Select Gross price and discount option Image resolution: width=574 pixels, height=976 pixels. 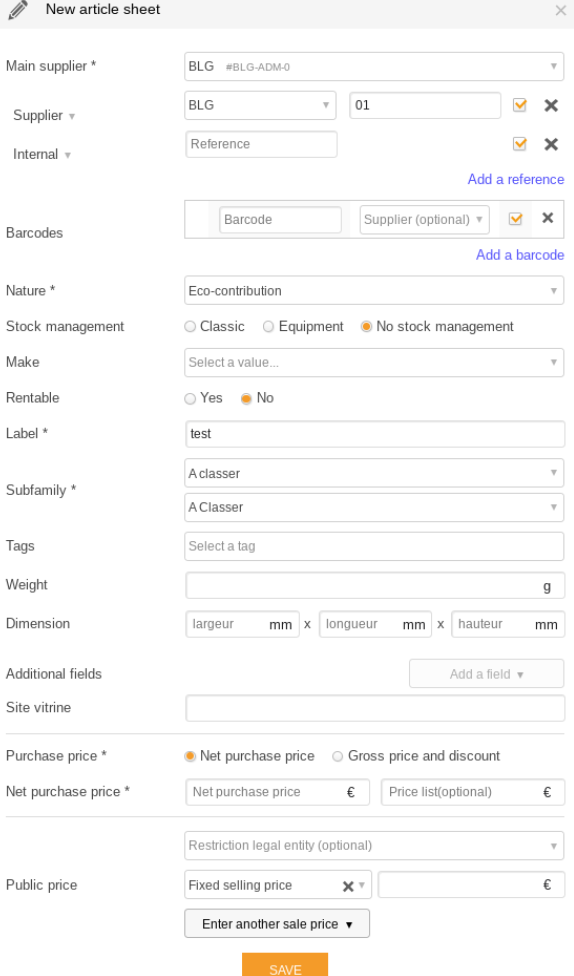pyautogui.click(x=337, y=756)
